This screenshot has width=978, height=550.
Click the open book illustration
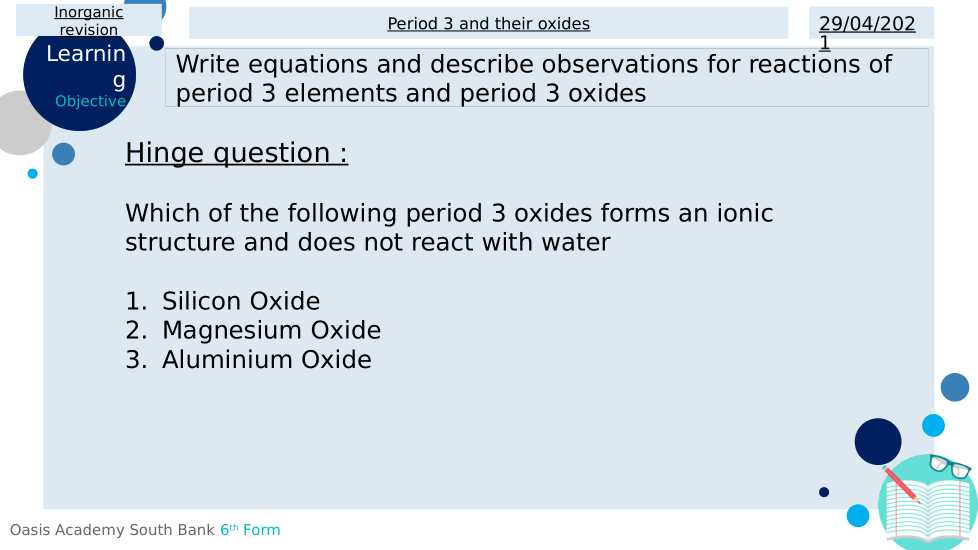click(x=928, y=512)
